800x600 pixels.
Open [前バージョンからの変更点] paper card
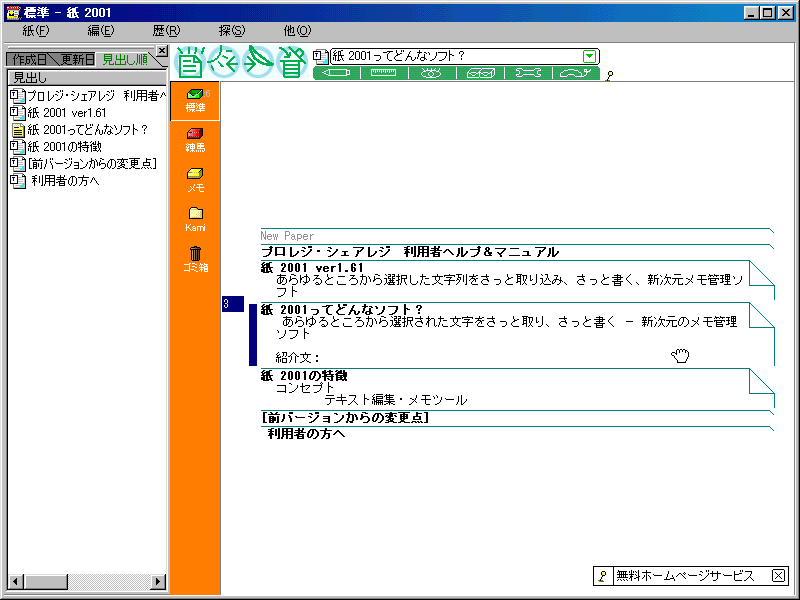345,417
